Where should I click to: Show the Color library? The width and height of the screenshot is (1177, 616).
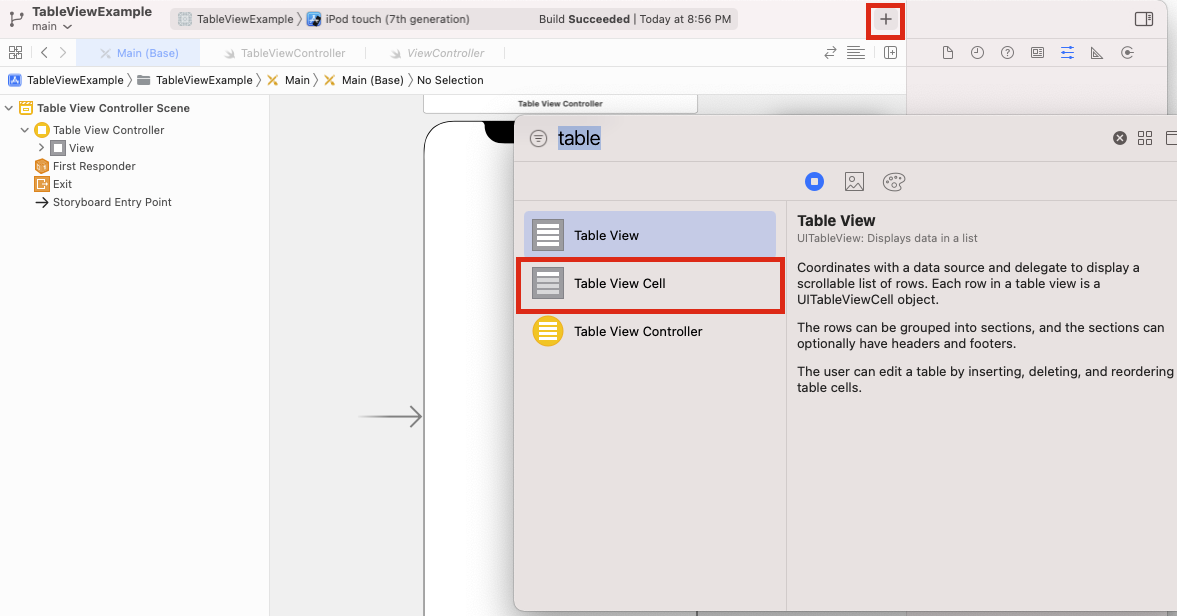(x=894, y=182)
